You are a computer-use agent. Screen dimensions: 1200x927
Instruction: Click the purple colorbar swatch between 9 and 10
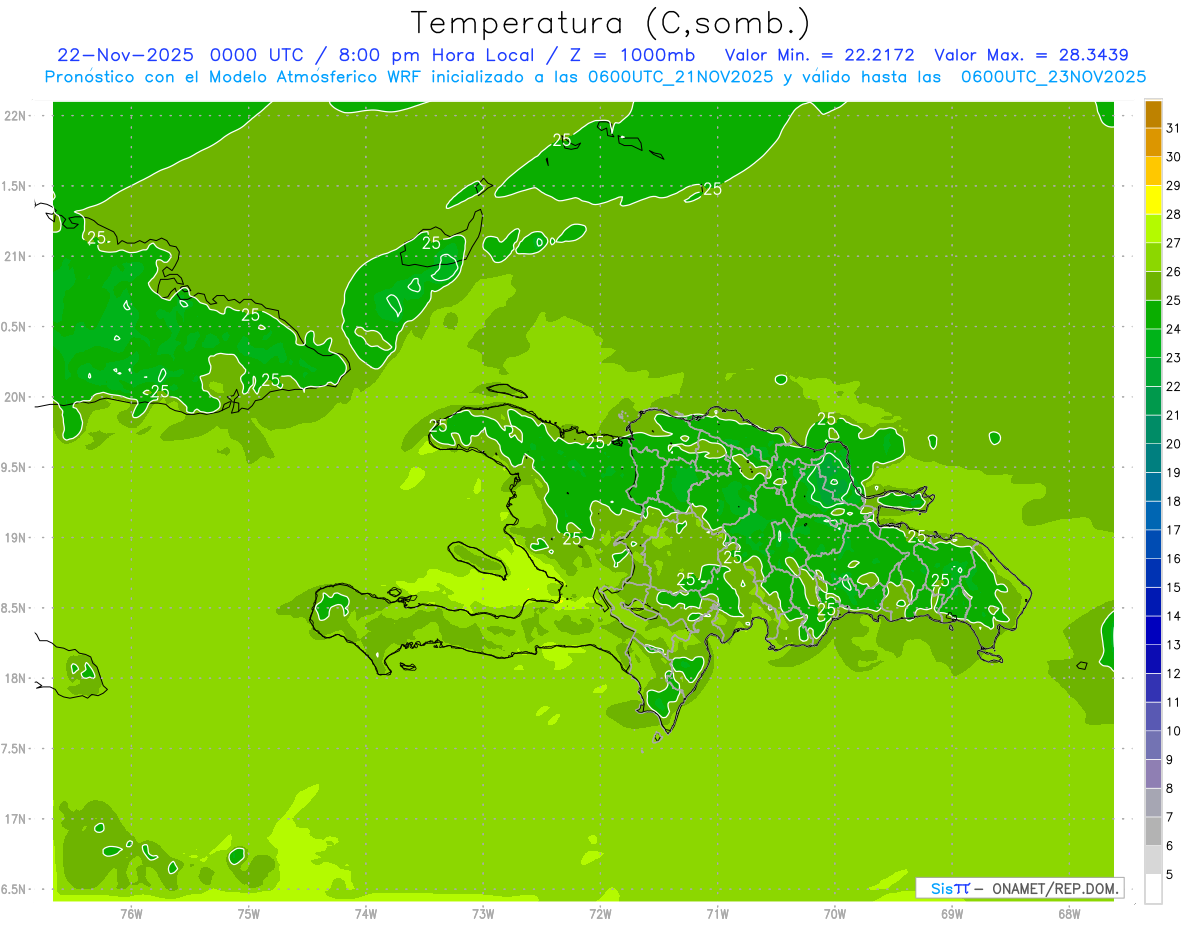[1153, 745]
